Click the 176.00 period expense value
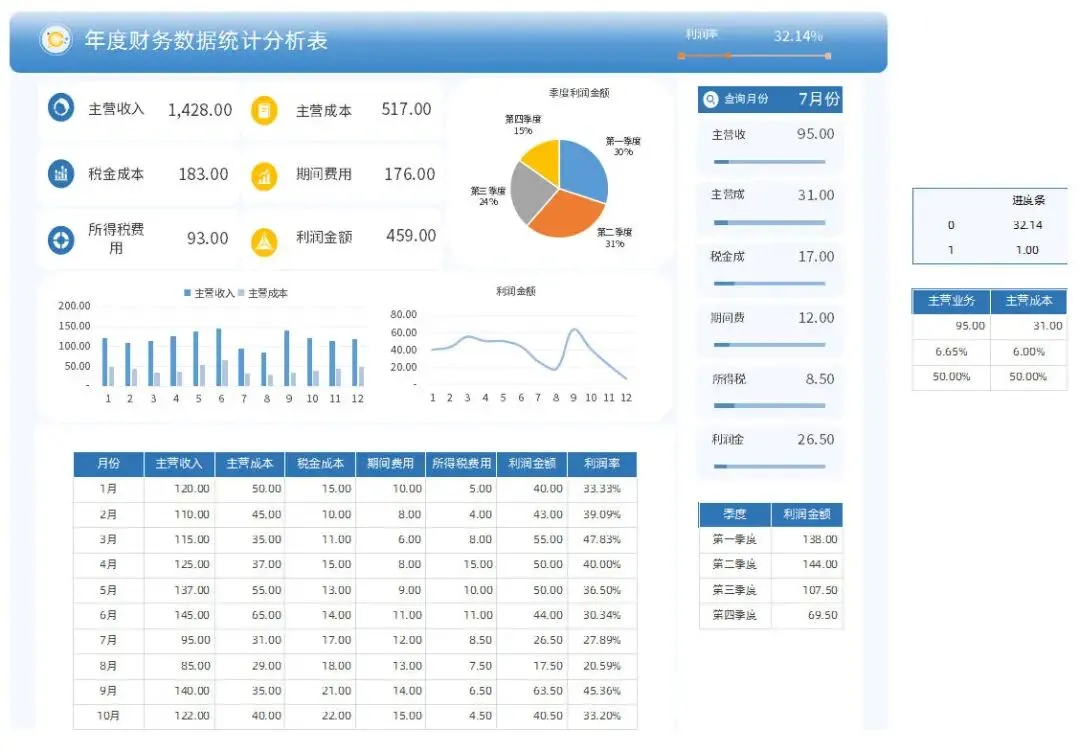 (409, 174)
